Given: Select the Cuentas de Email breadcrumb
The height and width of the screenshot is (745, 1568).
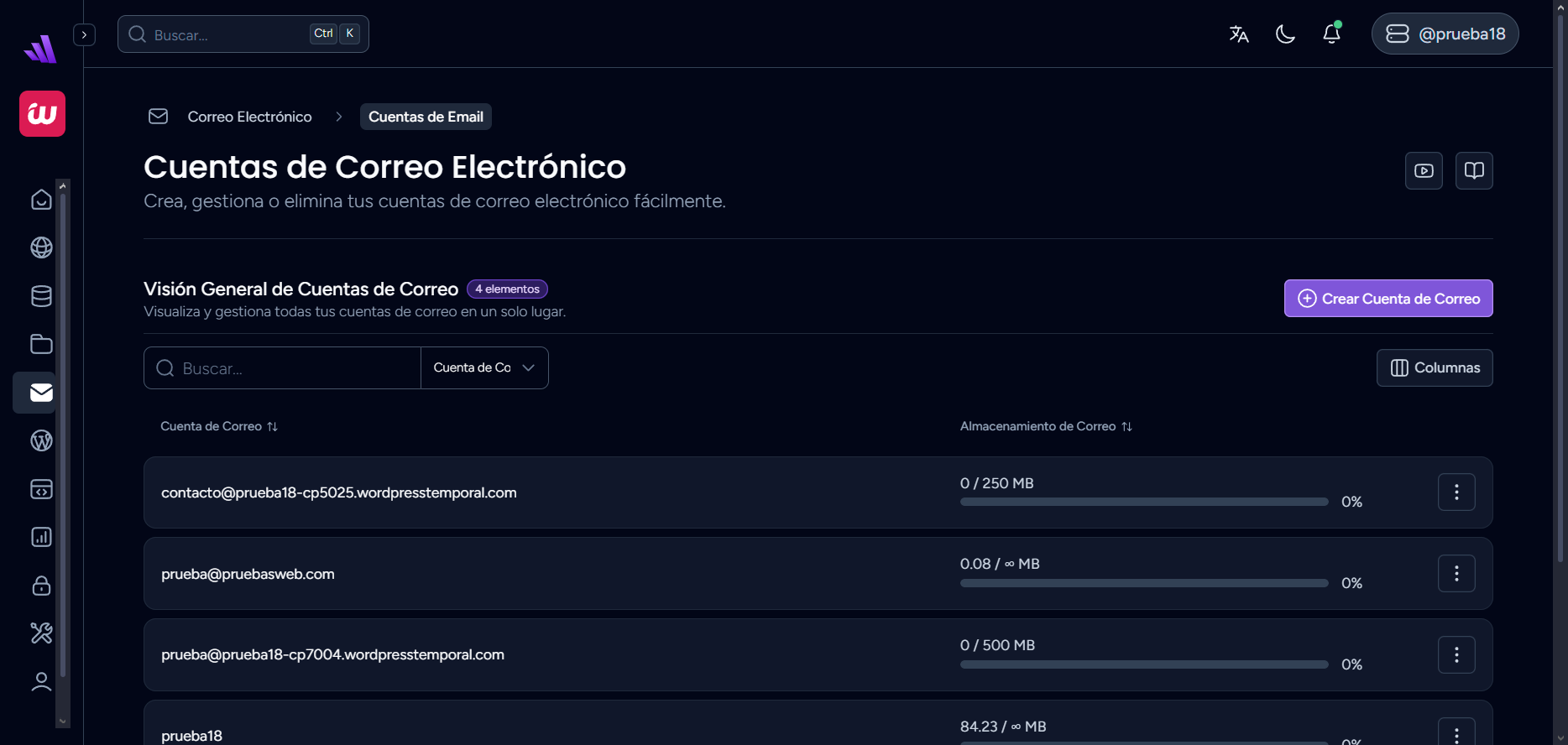Looking at the screenshot, I should [426, 117].
